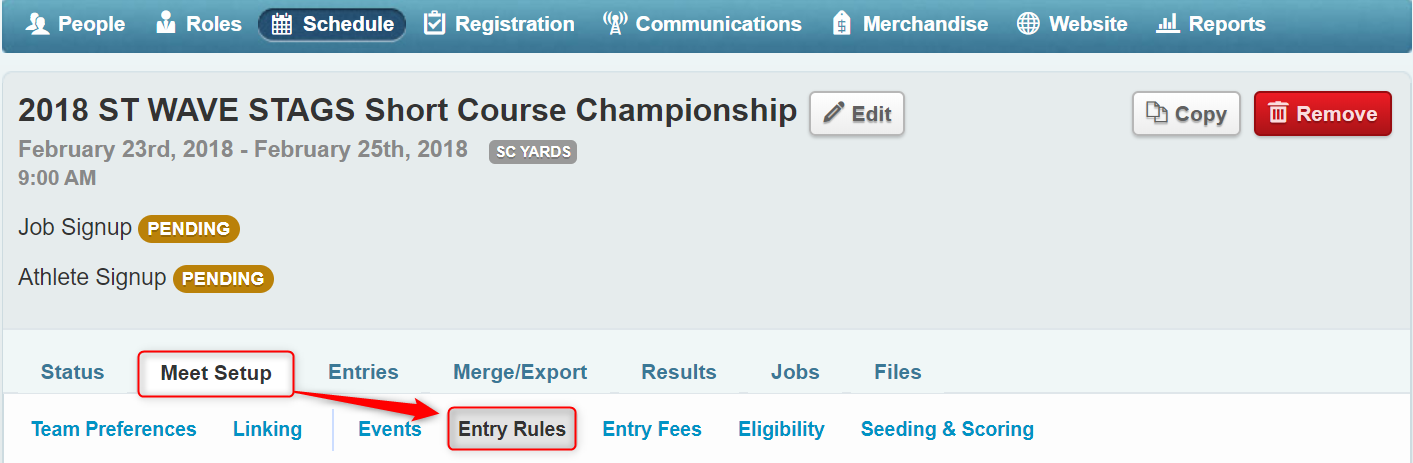Screen dimensions: 1413x463
Task: Open the Reports chart icon
Action: coord(1168,24)
